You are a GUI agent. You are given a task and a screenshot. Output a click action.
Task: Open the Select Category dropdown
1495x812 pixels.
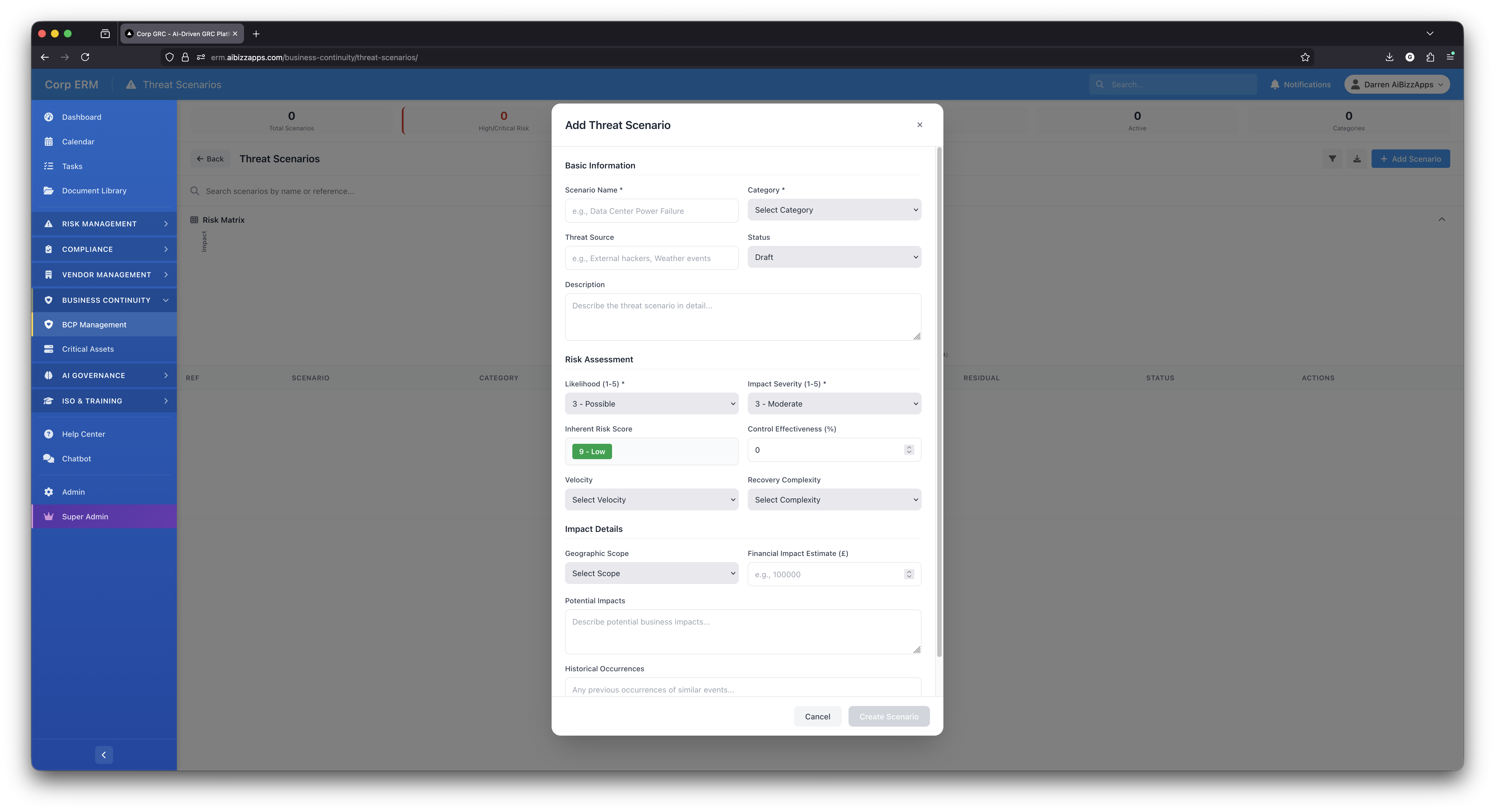coord(833,210)
